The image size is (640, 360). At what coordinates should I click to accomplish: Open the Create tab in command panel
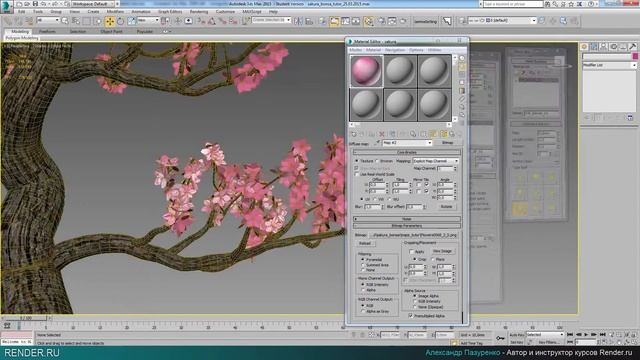[584, 47]
